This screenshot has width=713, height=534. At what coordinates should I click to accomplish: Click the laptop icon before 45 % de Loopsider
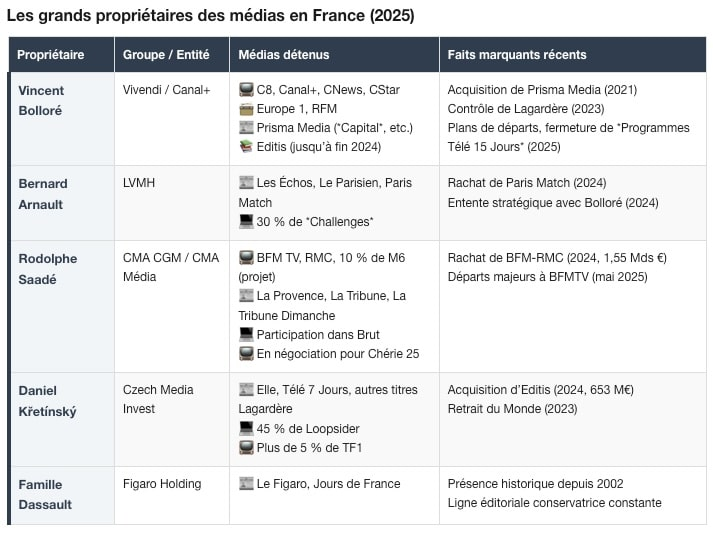click(246, 428)
